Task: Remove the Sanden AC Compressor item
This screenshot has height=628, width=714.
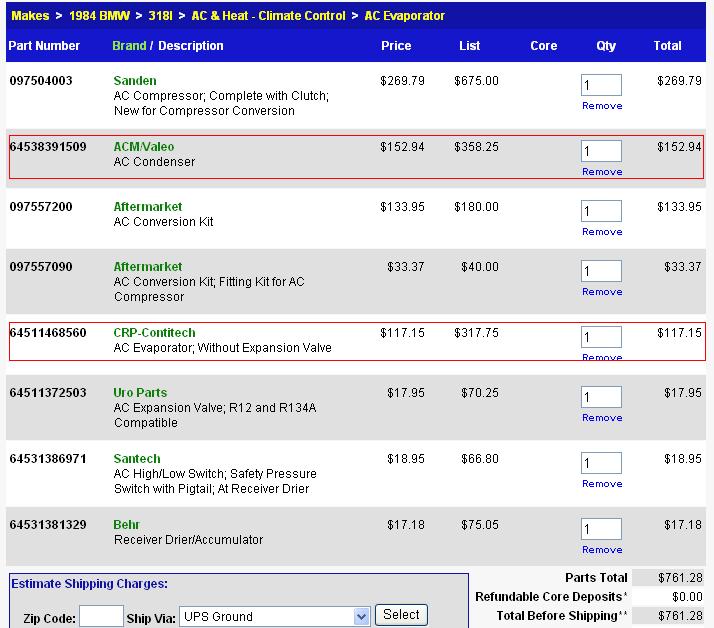Action: (x=602, y=106)
